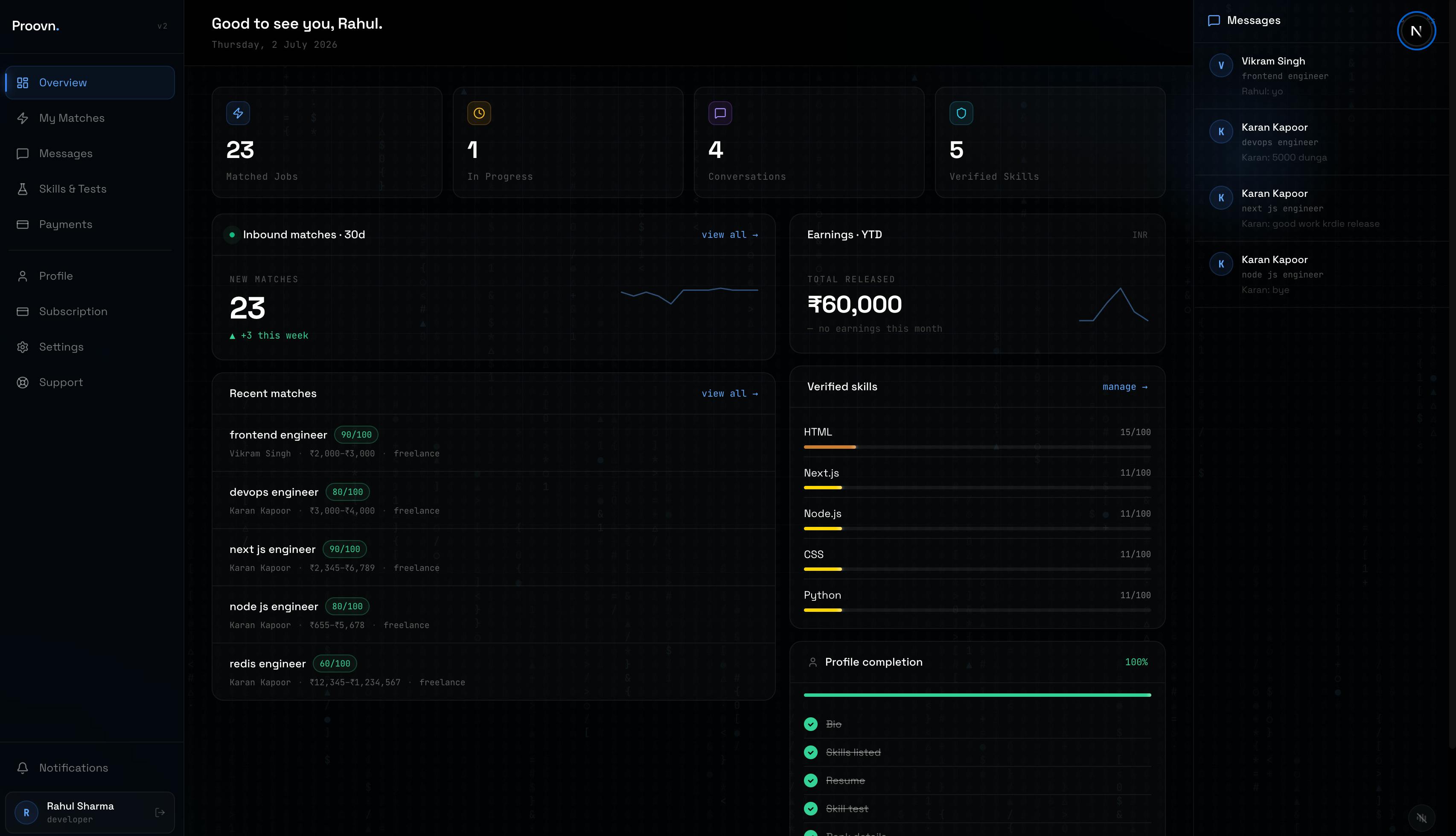Go to the Overview page in sidebar
The height and width of the screenshot is (836, 1456).
tap(90, 83)
